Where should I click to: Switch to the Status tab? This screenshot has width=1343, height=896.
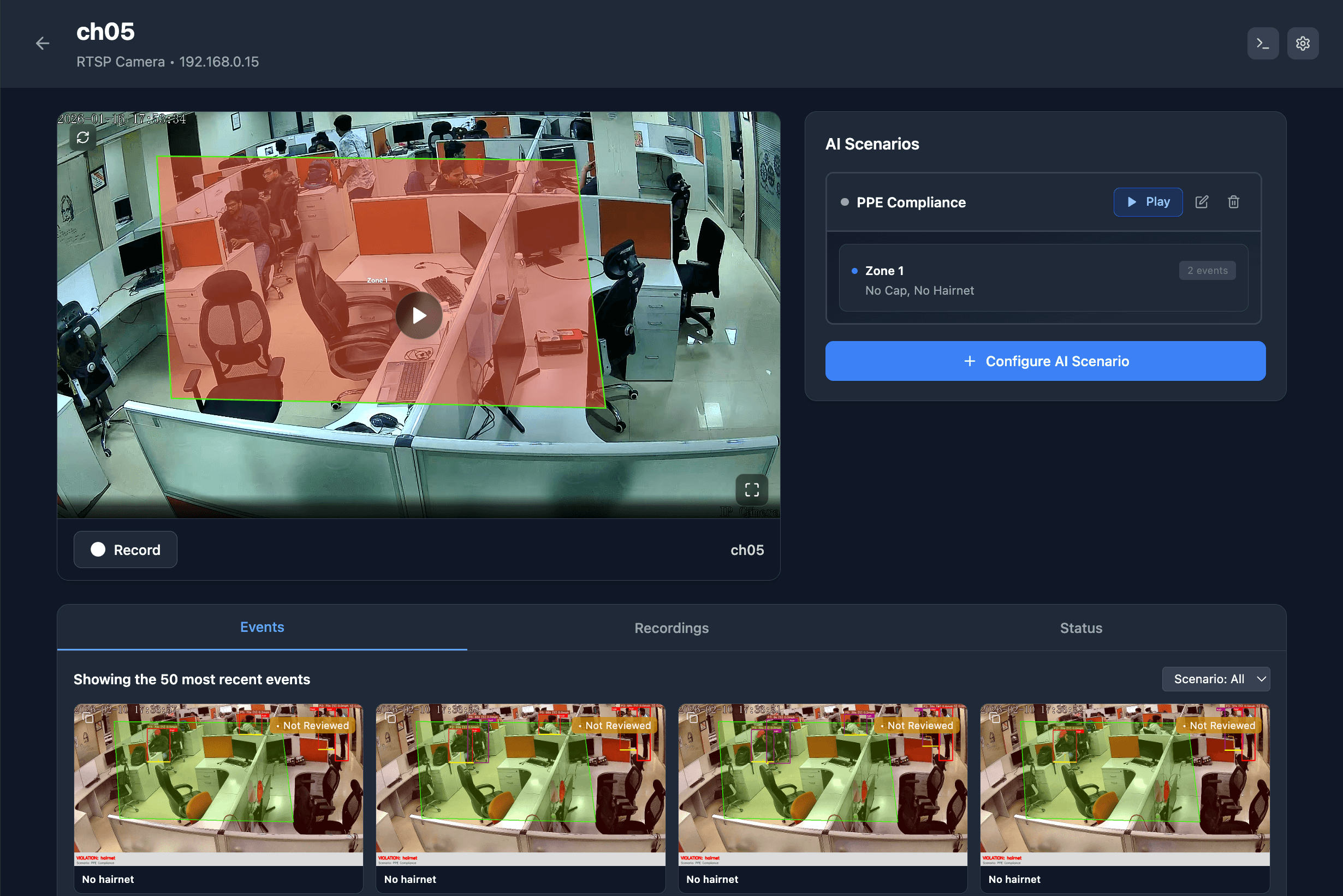pyautogui.click(x=1080, y=628)
